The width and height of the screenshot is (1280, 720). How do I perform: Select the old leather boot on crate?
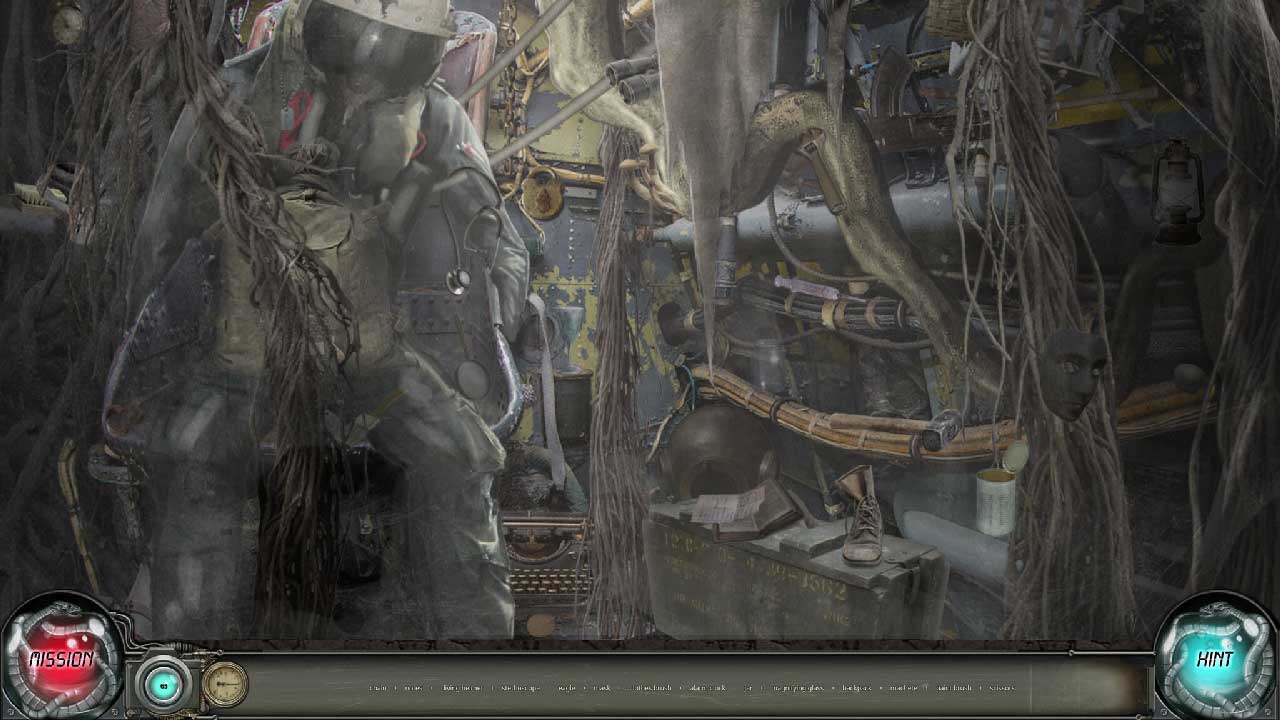859,515
